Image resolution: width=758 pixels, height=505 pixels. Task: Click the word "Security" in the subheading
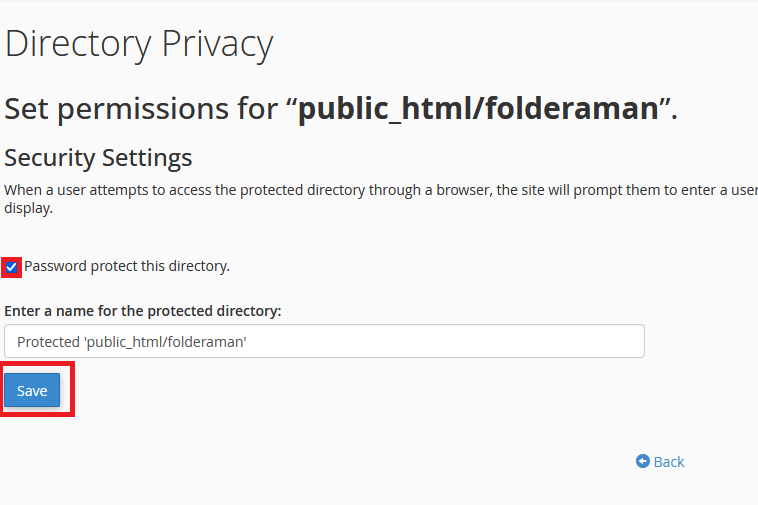coord(50,158)
